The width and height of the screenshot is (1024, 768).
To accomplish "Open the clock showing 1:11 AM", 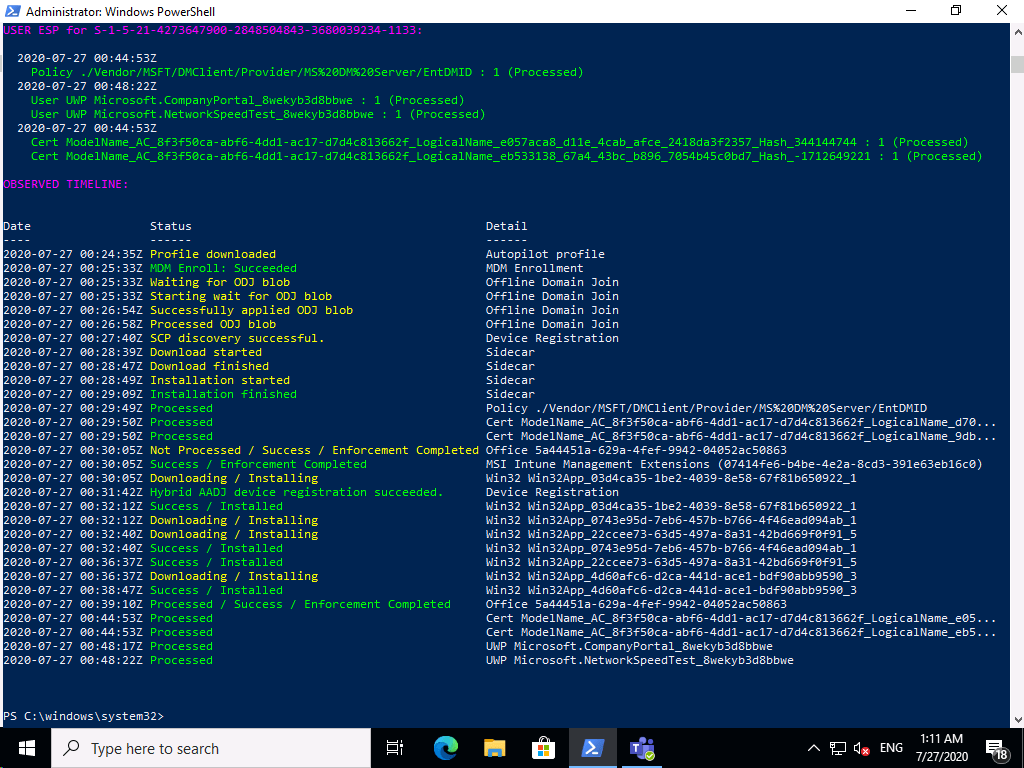I will point(941,748).
